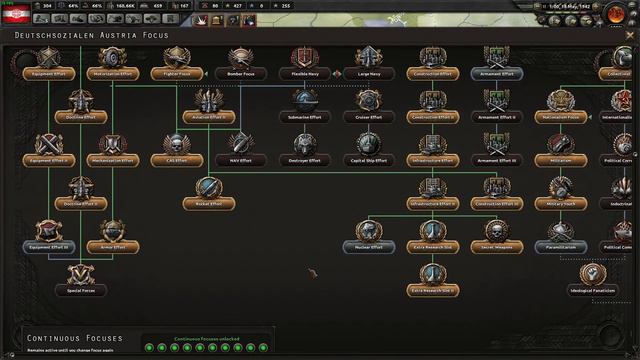Open the Recruit and Deploy menu
Image resolution: width=640 pixels, height=360 pixels.
pyautogui.click(x=152, y=19)
